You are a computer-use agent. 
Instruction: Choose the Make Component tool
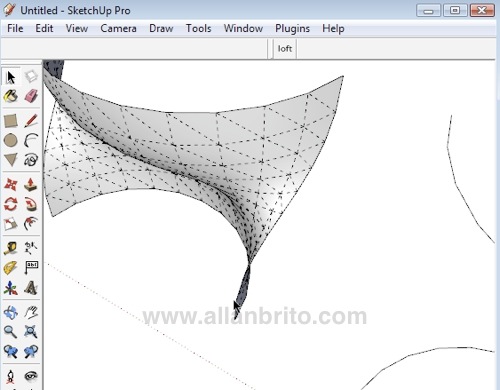click(x=31, y=76)
